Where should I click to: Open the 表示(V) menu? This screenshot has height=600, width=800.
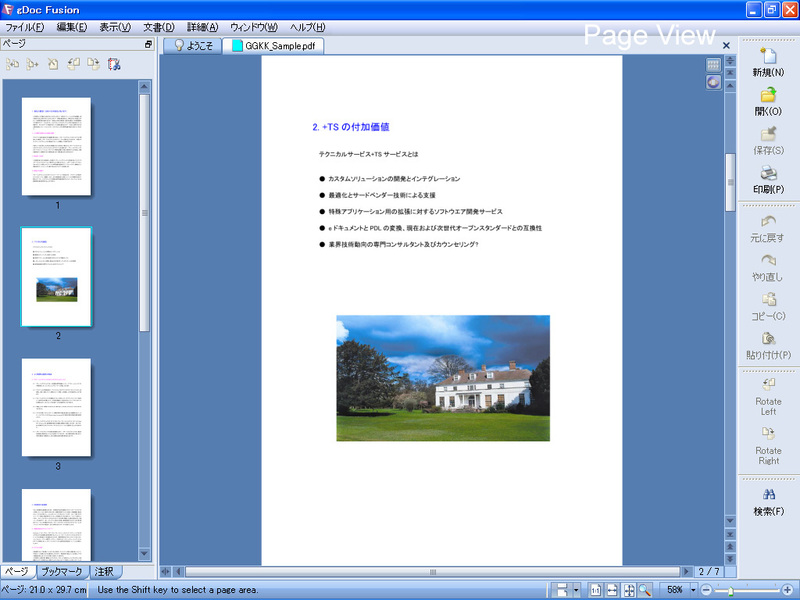(115, 28)
